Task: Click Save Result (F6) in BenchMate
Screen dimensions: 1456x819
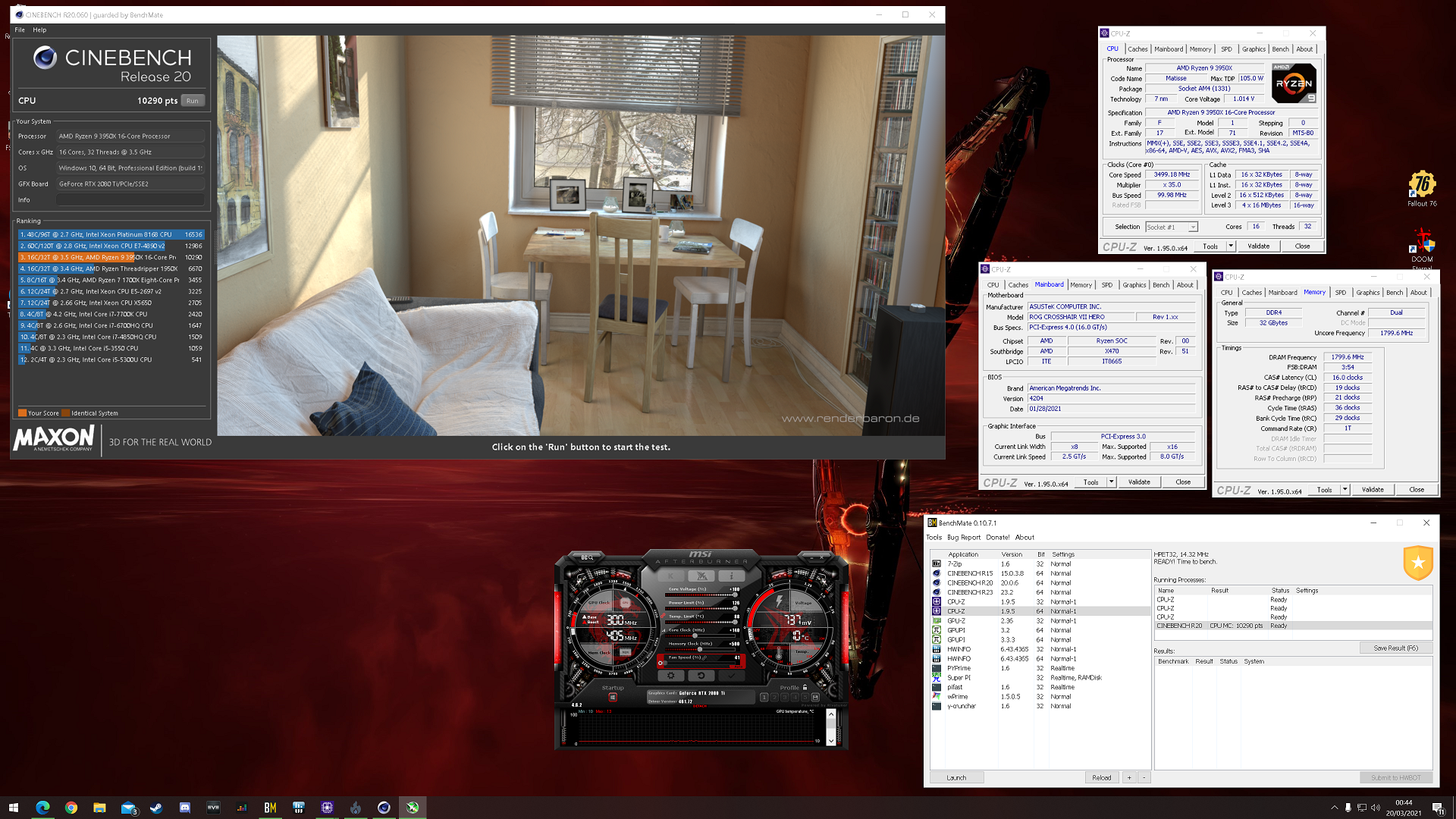Action: [1395, 648]
